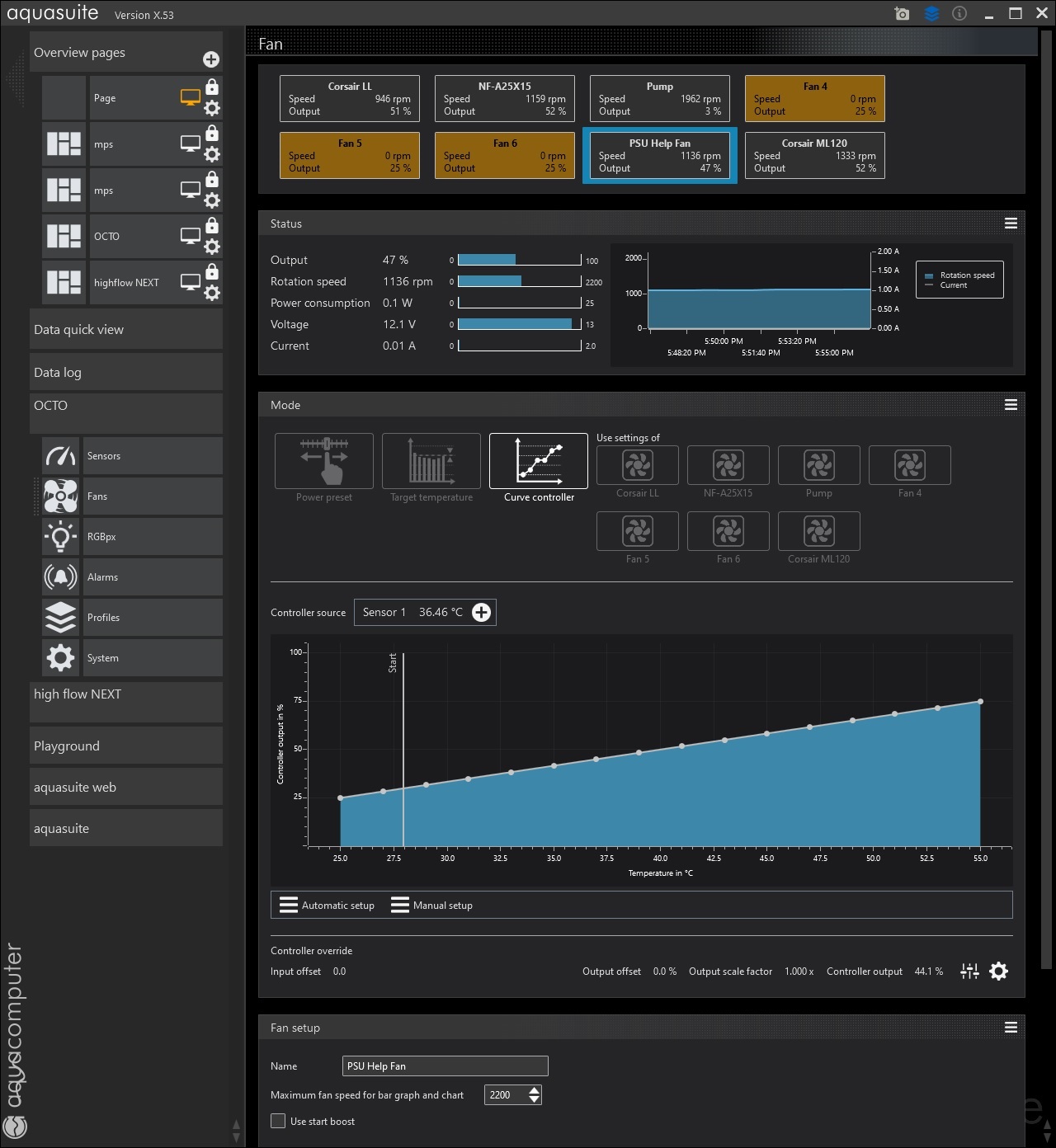Viewport: 1056px width, 1148px height.
Task: Select Power preset mode
Action: 324,461
